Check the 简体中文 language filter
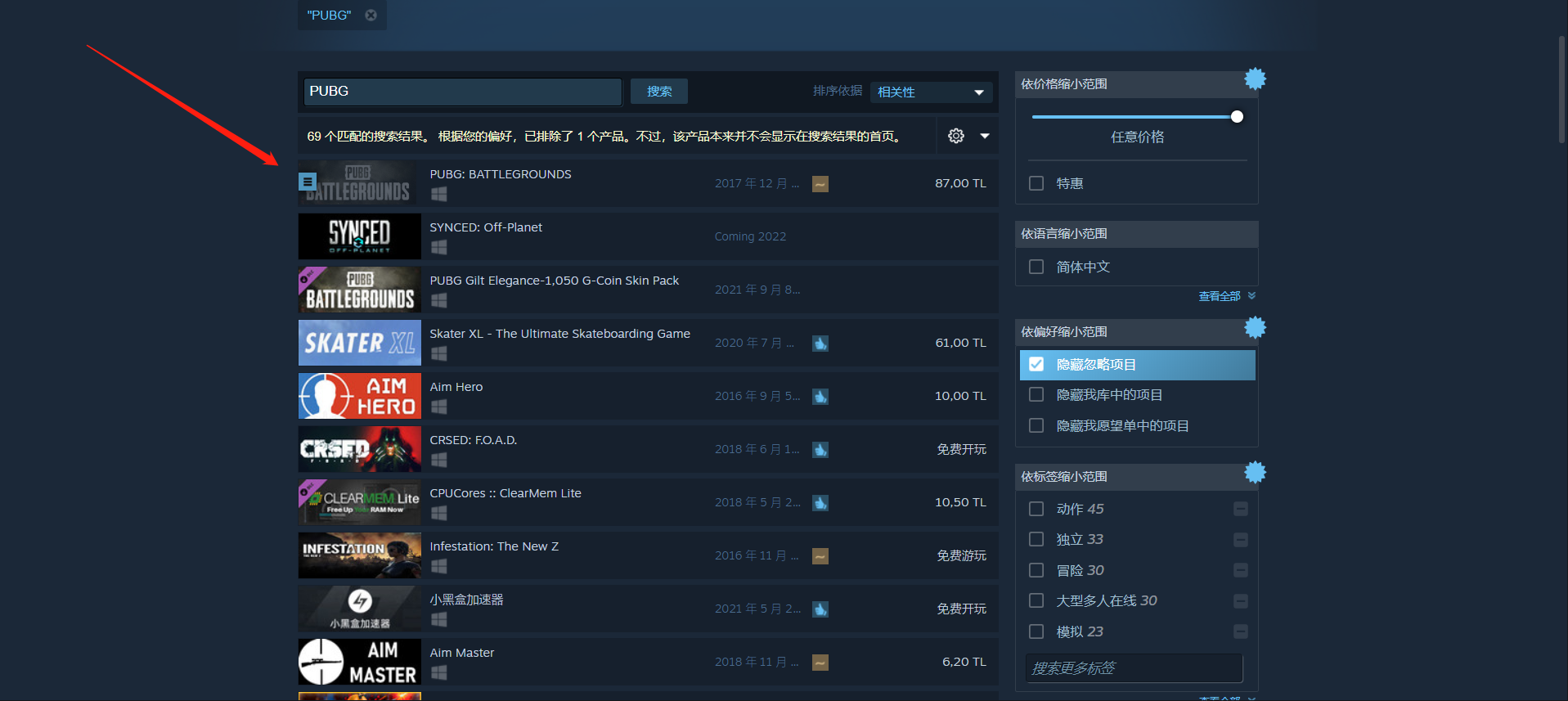The width and height of the screenshot is (1568, 701). [x=1036, y=267]
